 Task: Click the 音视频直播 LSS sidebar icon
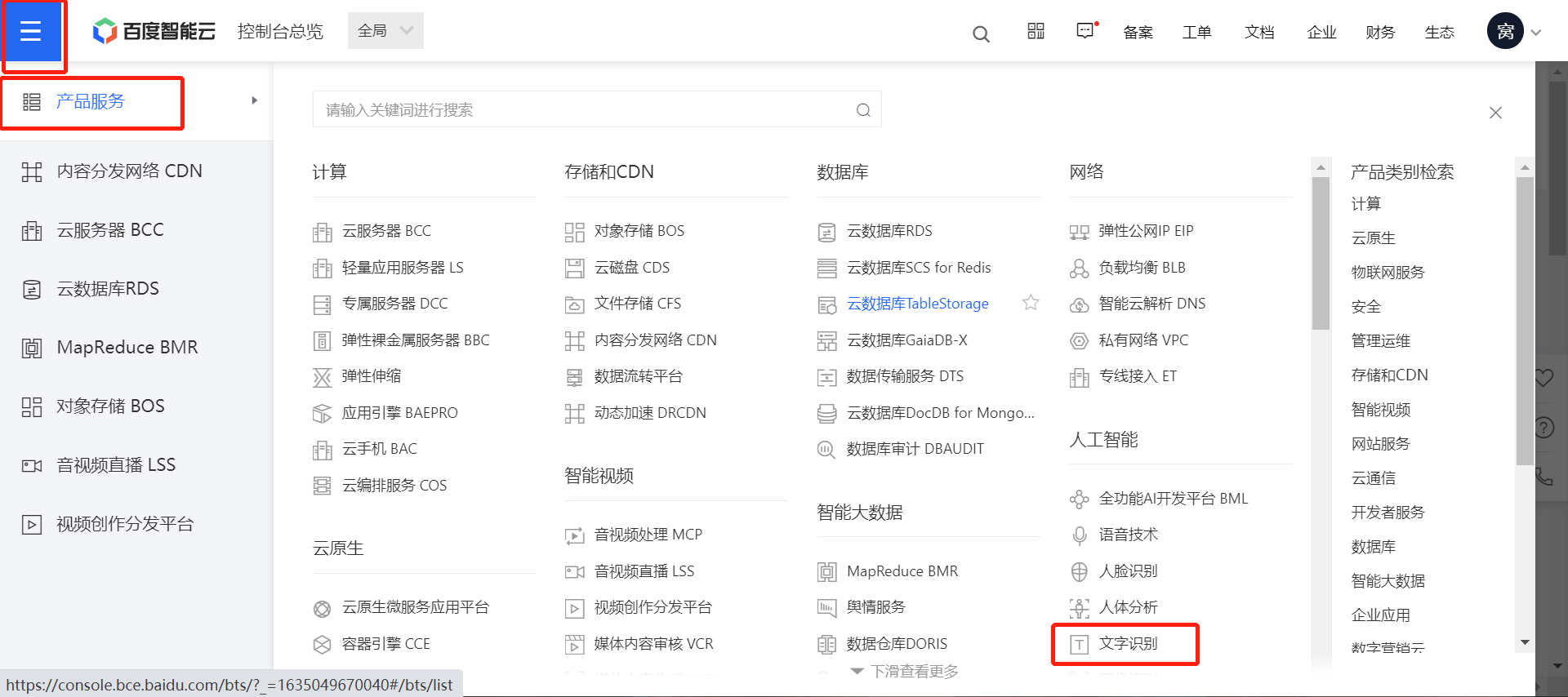point(32,465)
